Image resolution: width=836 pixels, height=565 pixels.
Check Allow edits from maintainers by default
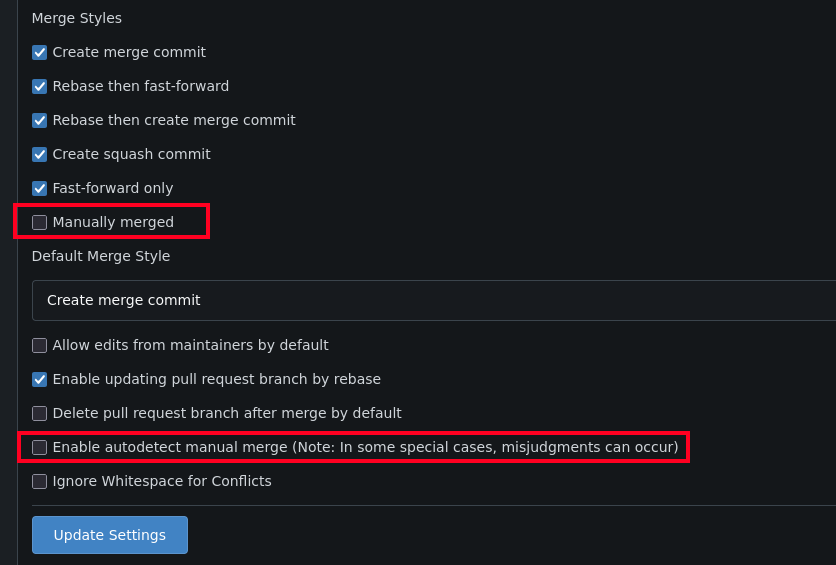40,345
